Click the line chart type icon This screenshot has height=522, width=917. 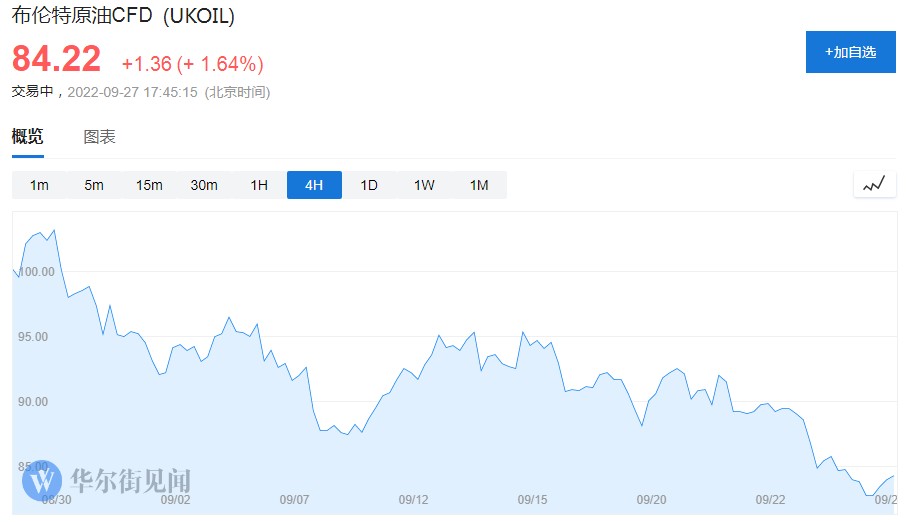(x=875, y=184)
